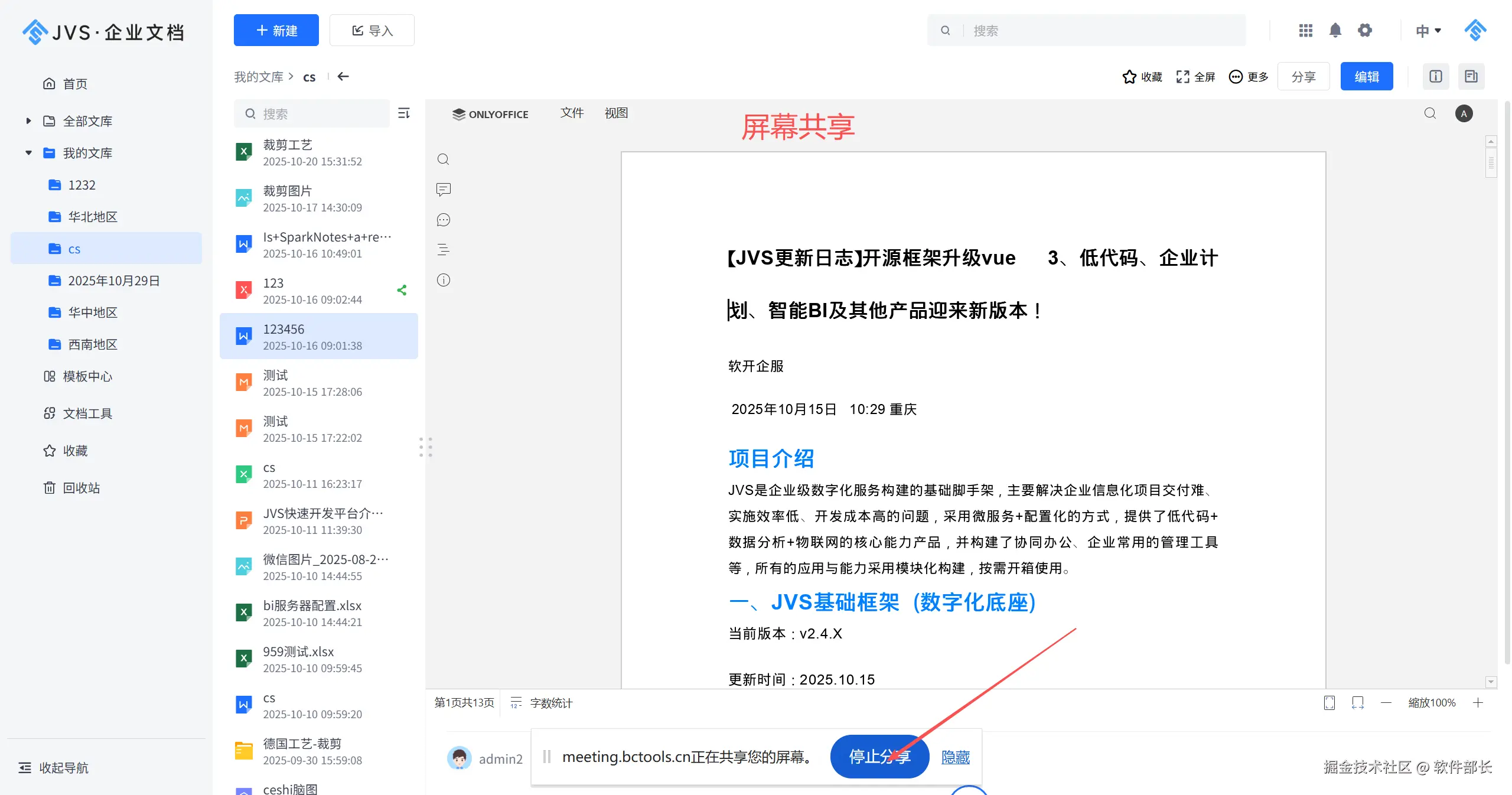
Task: Open the language dropdown 中
Action: point(1428,31)
